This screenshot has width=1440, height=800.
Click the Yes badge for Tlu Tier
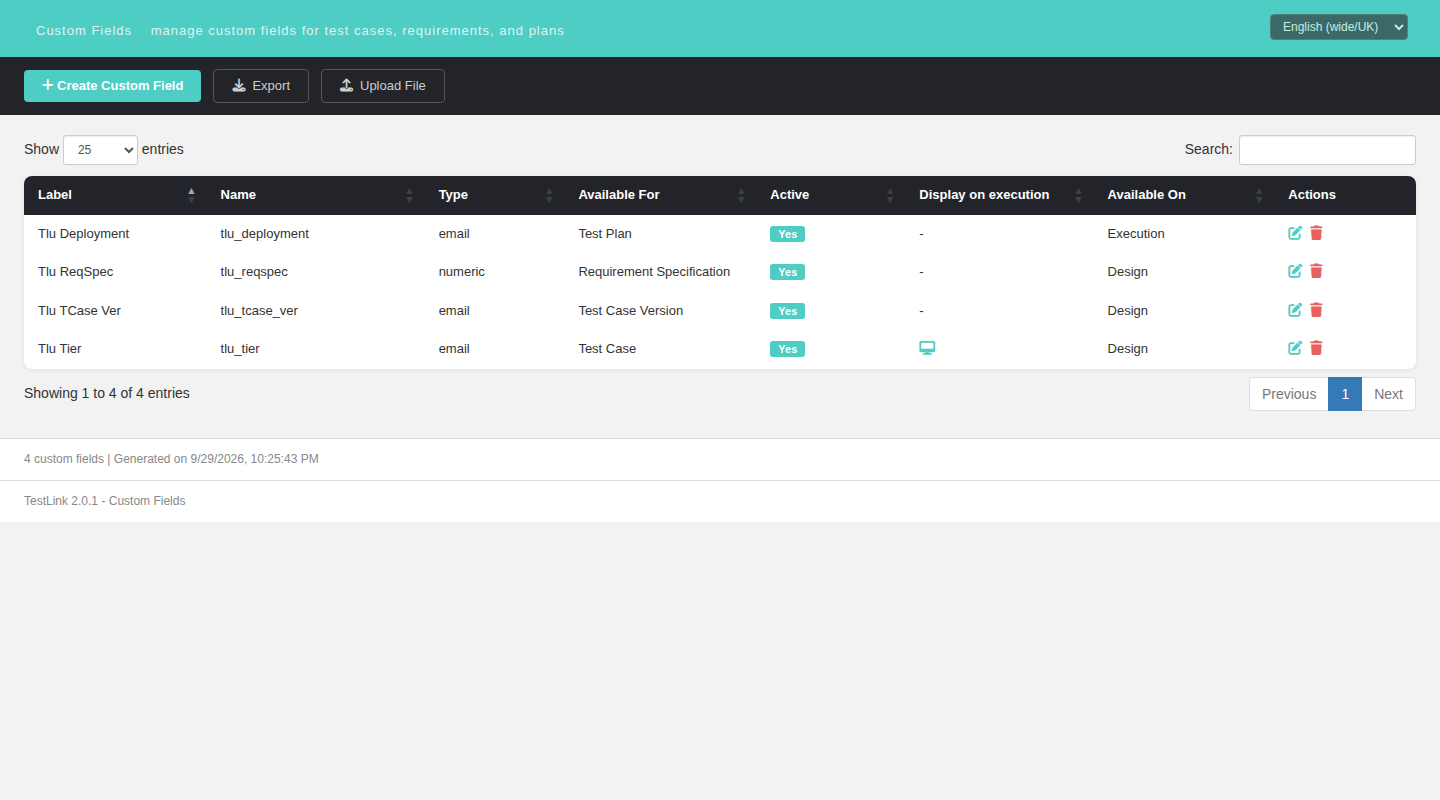click(x=787, y=349)
